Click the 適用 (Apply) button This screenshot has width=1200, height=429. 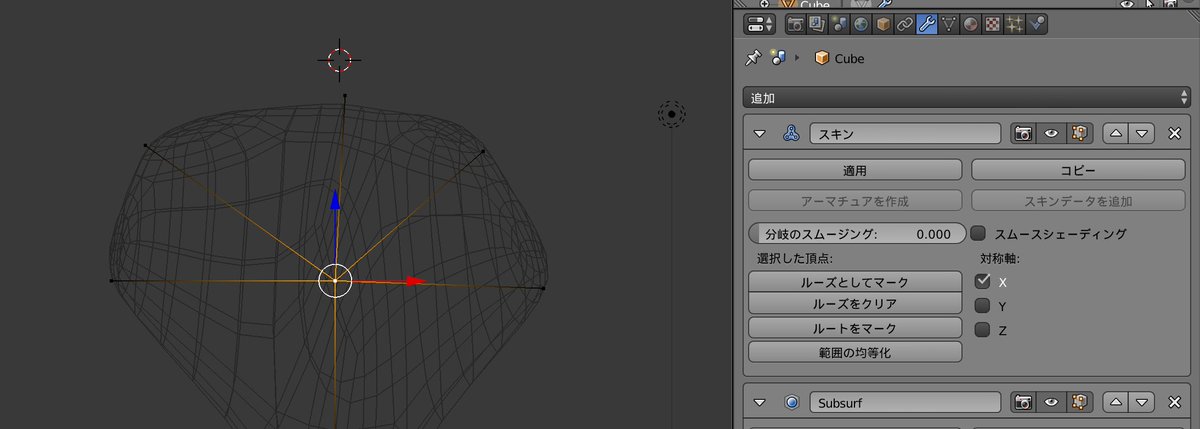pyautogui.click(x=855, y=170)
